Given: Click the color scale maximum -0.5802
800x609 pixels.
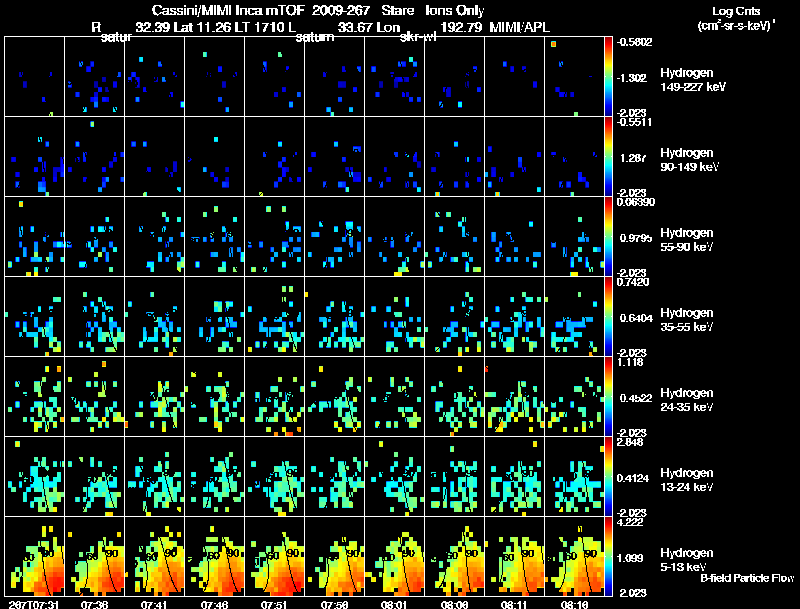Looking at the screenshot, I should pos(634,42).
